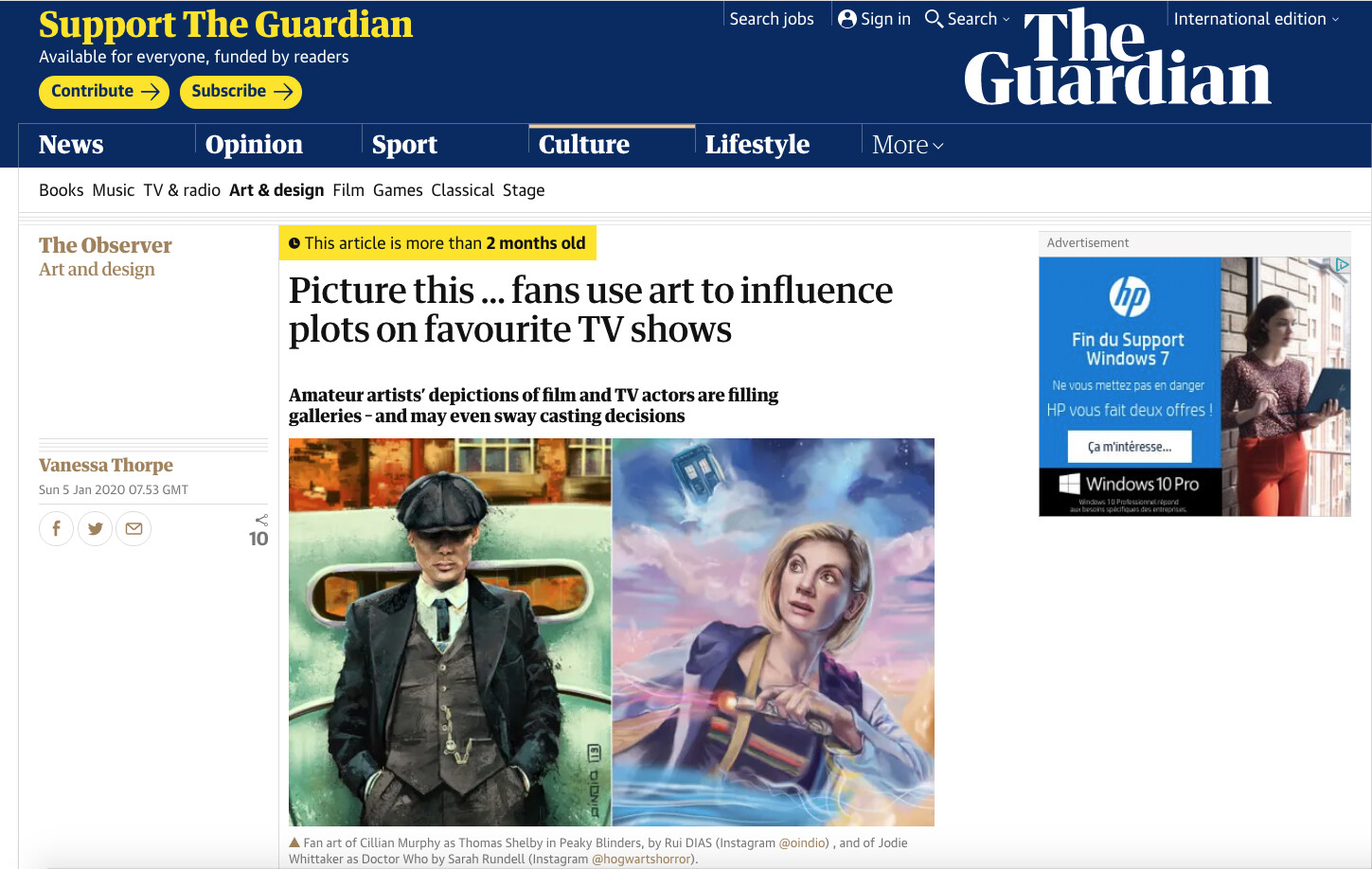
Task: Share article via Twitter icon
Action: pos(95,528)
